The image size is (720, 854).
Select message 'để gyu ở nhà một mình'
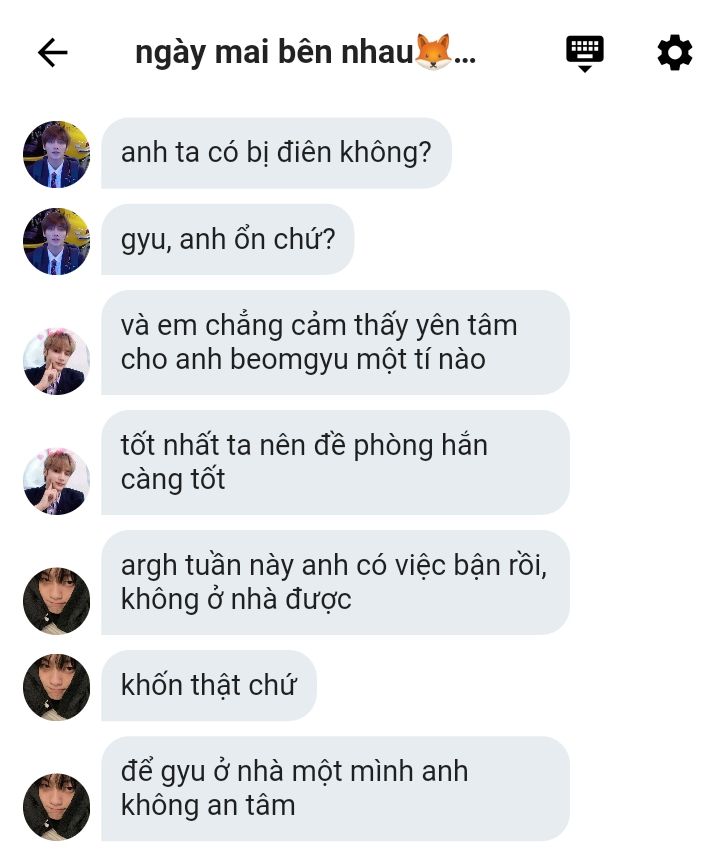pos(335,788)
